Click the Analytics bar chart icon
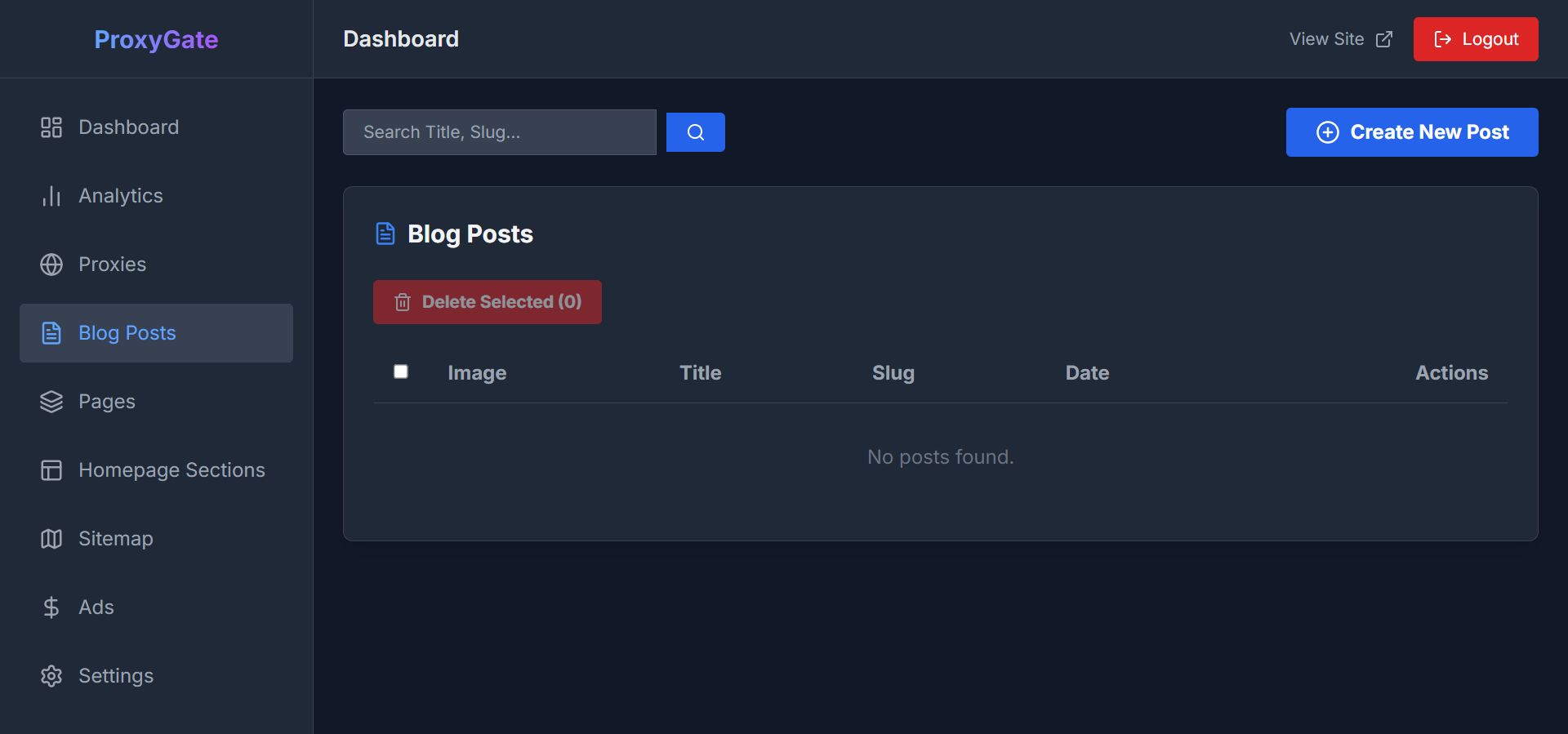Screen dimensions: 1568x734 (x=51, y=196)
